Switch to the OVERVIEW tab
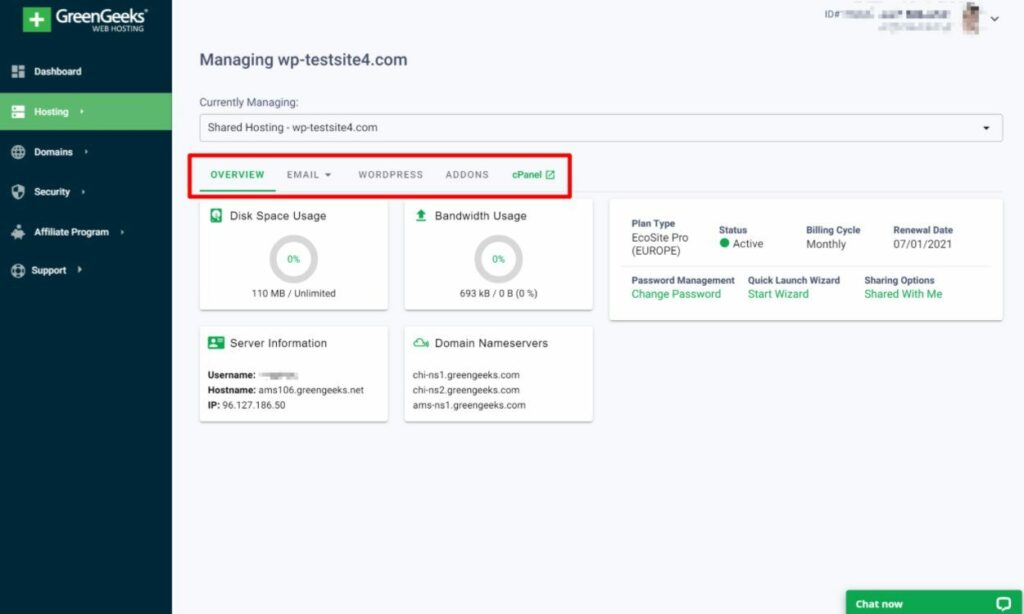The image size is (1024, 614). pos(237,175)
